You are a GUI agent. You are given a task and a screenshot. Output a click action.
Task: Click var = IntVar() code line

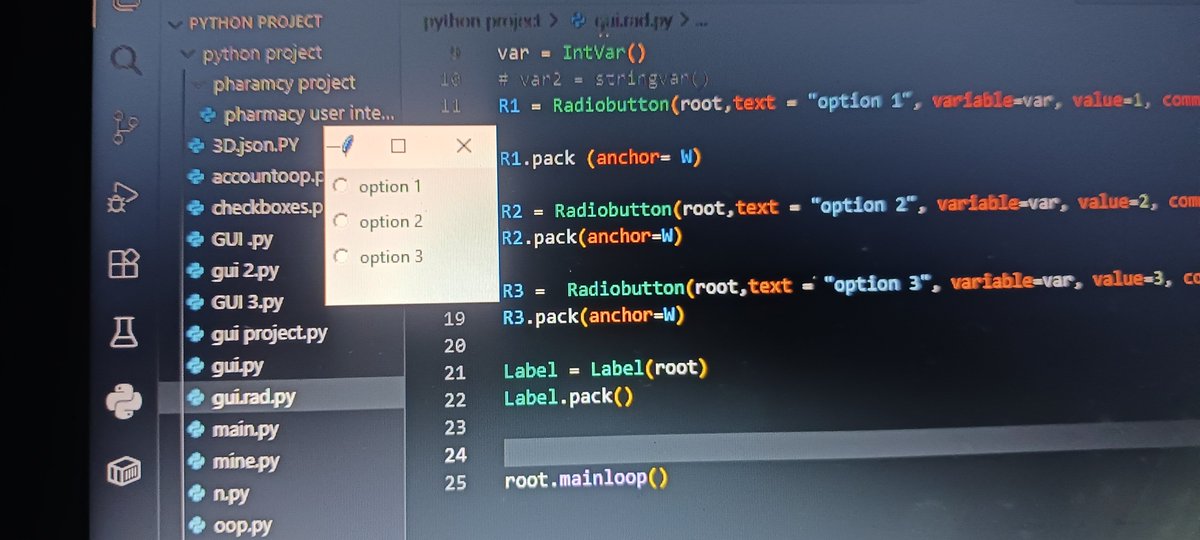click(571, 53)
